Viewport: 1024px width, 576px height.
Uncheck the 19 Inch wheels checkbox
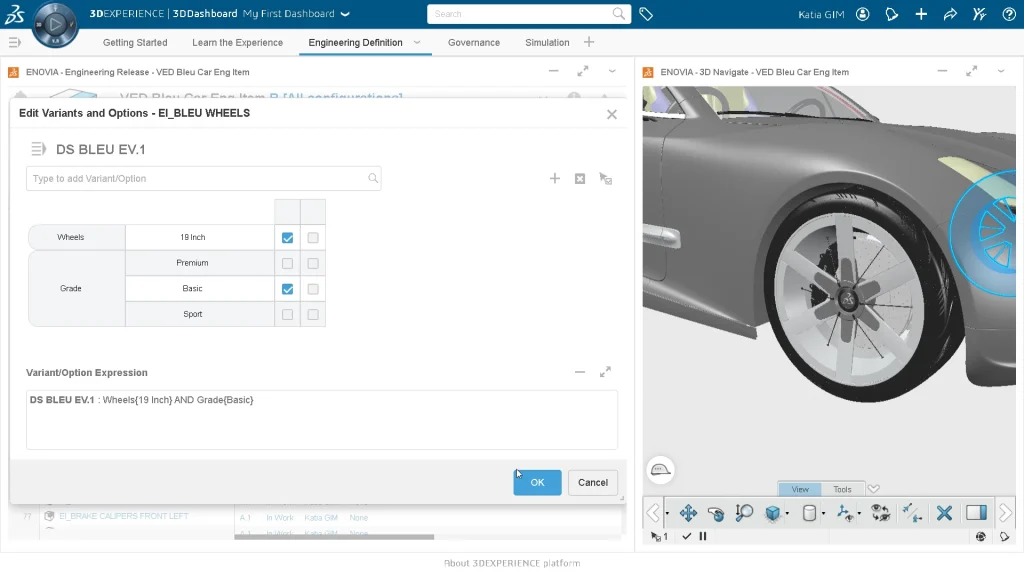pyautogui.click(x=288, y=238)
